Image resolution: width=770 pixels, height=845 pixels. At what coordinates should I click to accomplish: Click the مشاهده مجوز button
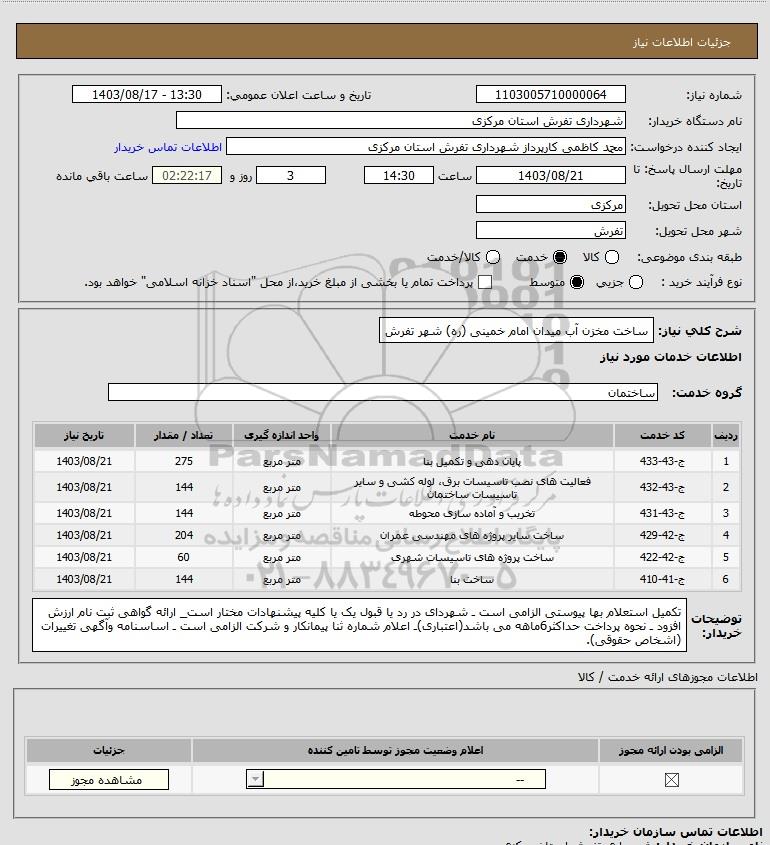tap(109, 780)
